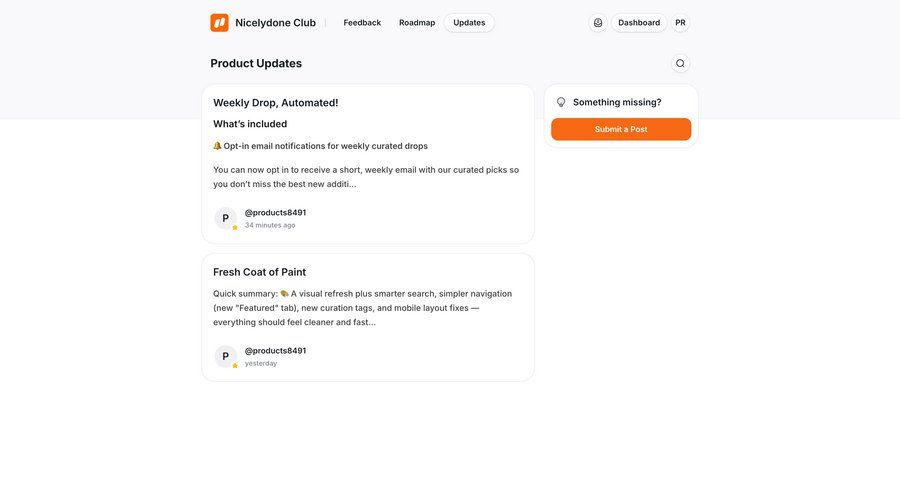
Task: Click the orange Nicelydone logo icon
Action: [219, 23]
